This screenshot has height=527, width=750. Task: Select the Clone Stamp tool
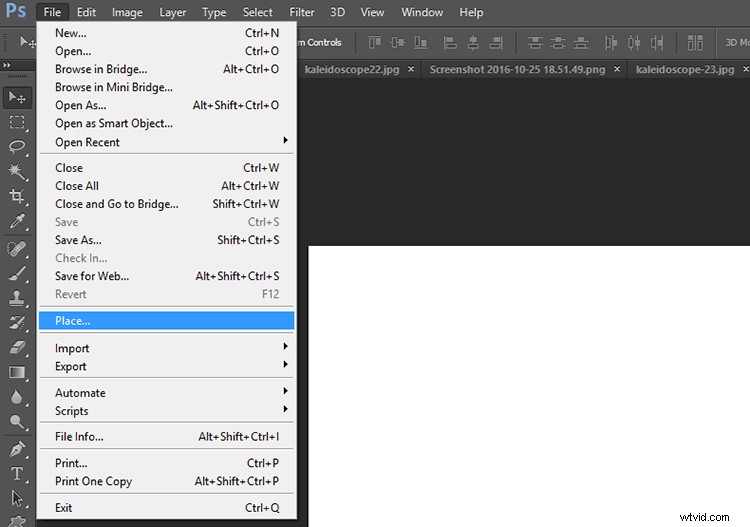[17, 297]
